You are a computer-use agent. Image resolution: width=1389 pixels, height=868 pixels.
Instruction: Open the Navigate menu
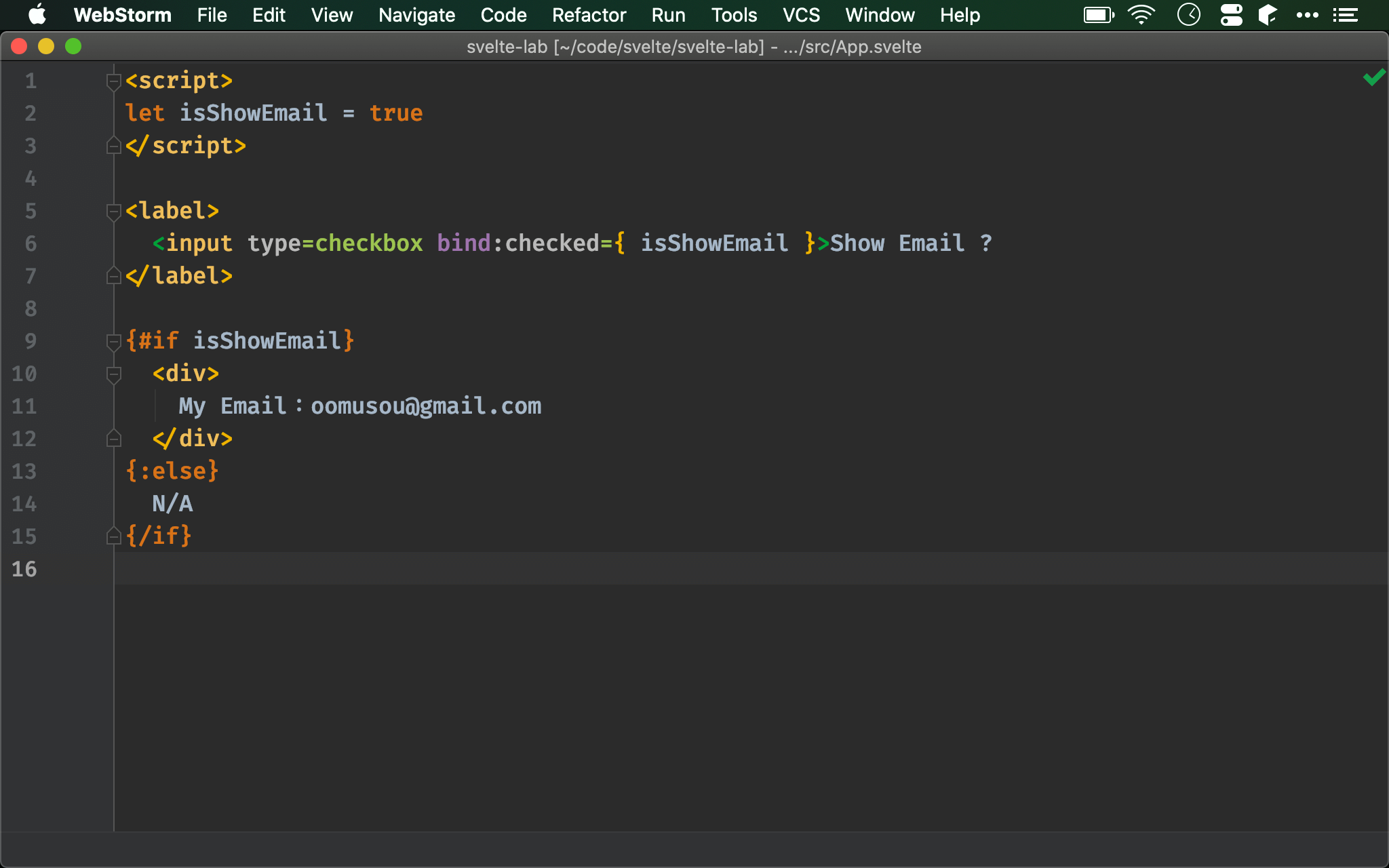point(416,15)
